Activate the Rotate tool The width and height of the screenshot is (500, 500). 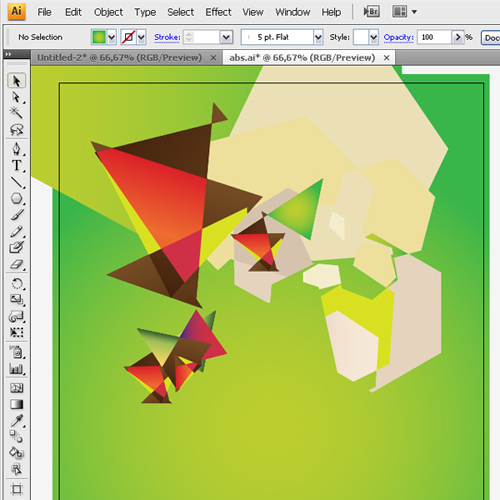pos(16,284)
